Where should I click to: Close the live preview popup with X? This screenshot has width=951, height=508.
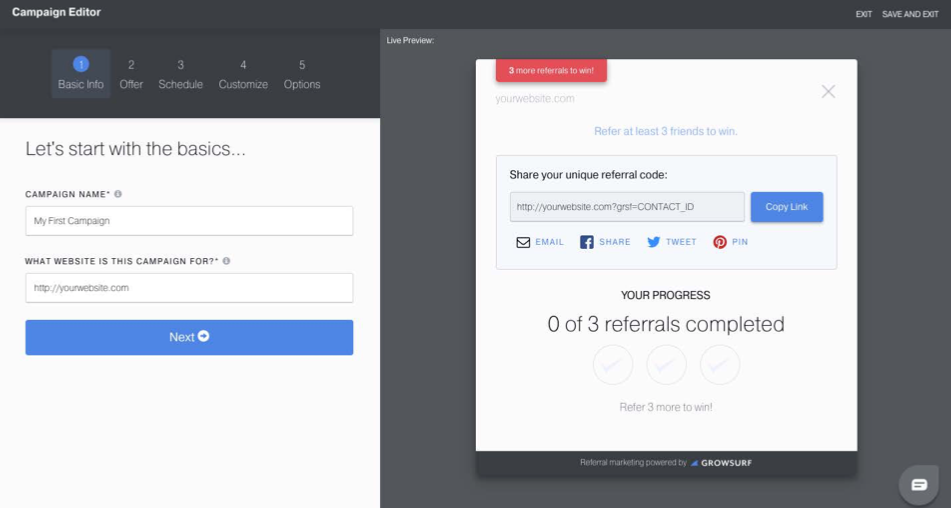click(828, 92)
